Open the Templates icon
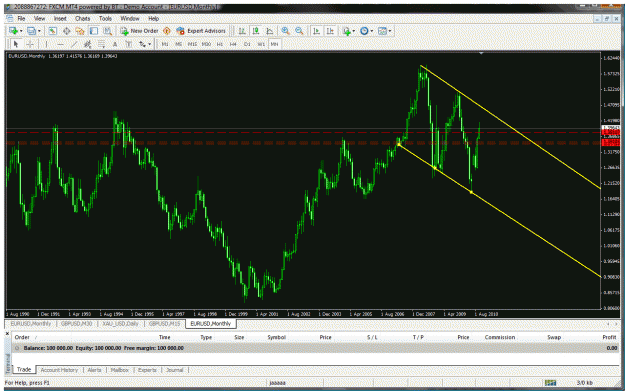The height and width of the screenshot is (391, 625). (382, 31)
